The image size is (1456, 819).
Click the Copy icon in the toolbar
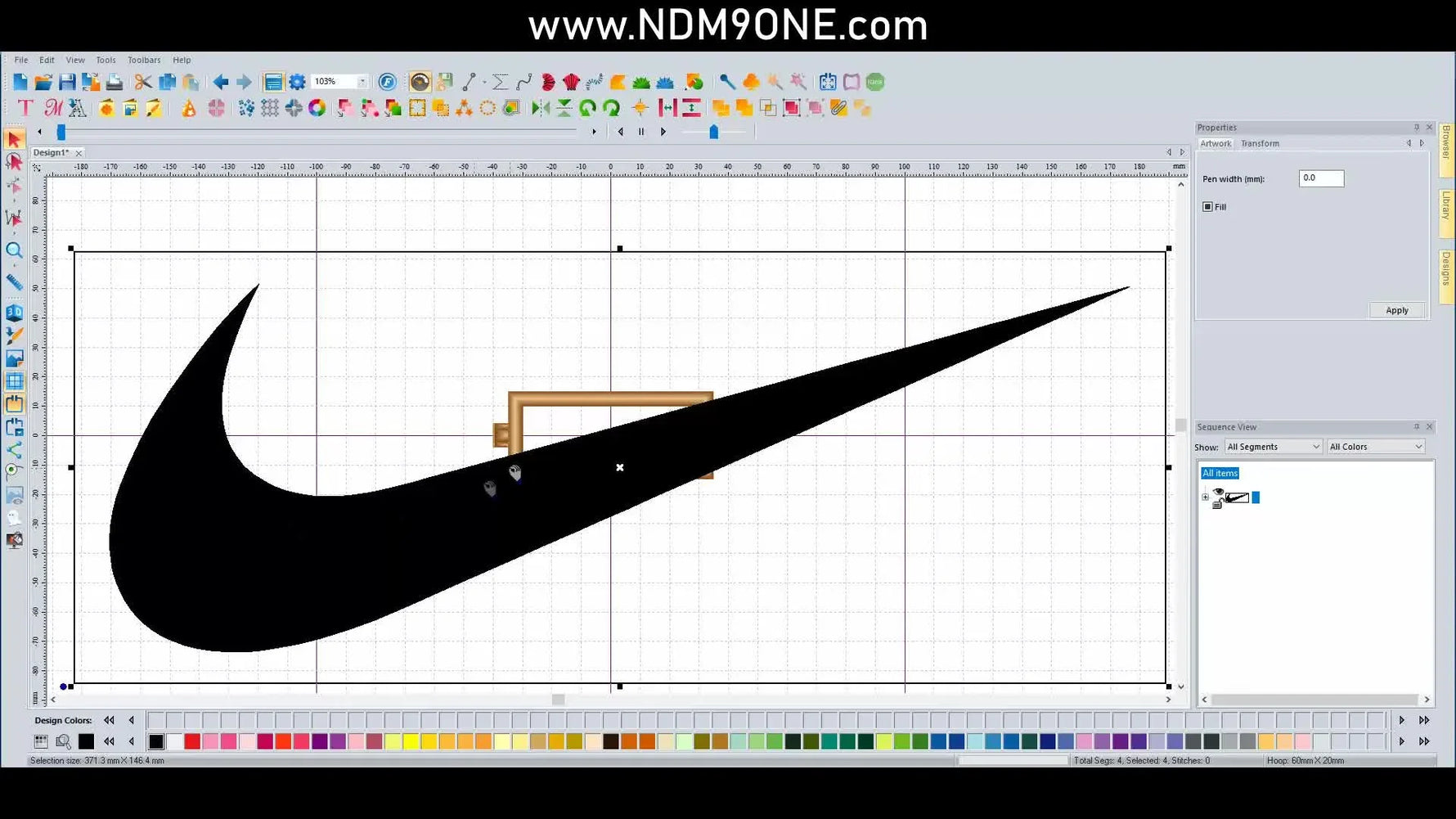168,82
